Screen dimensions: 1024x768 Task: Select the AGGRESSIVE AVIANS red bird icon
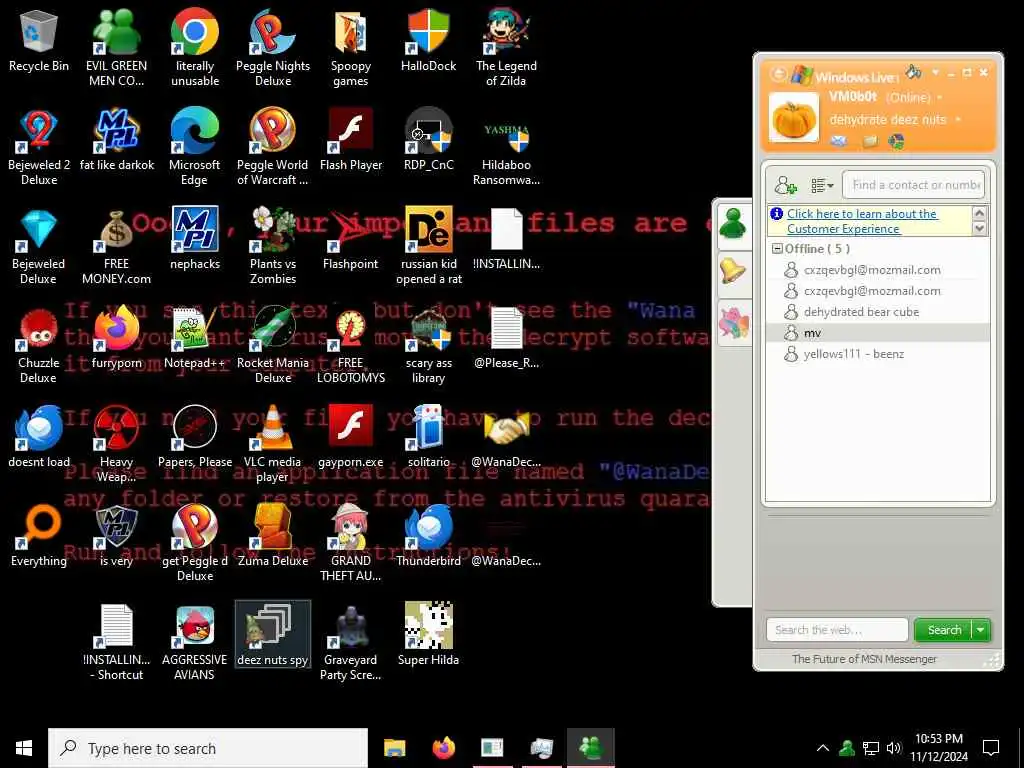195,643
